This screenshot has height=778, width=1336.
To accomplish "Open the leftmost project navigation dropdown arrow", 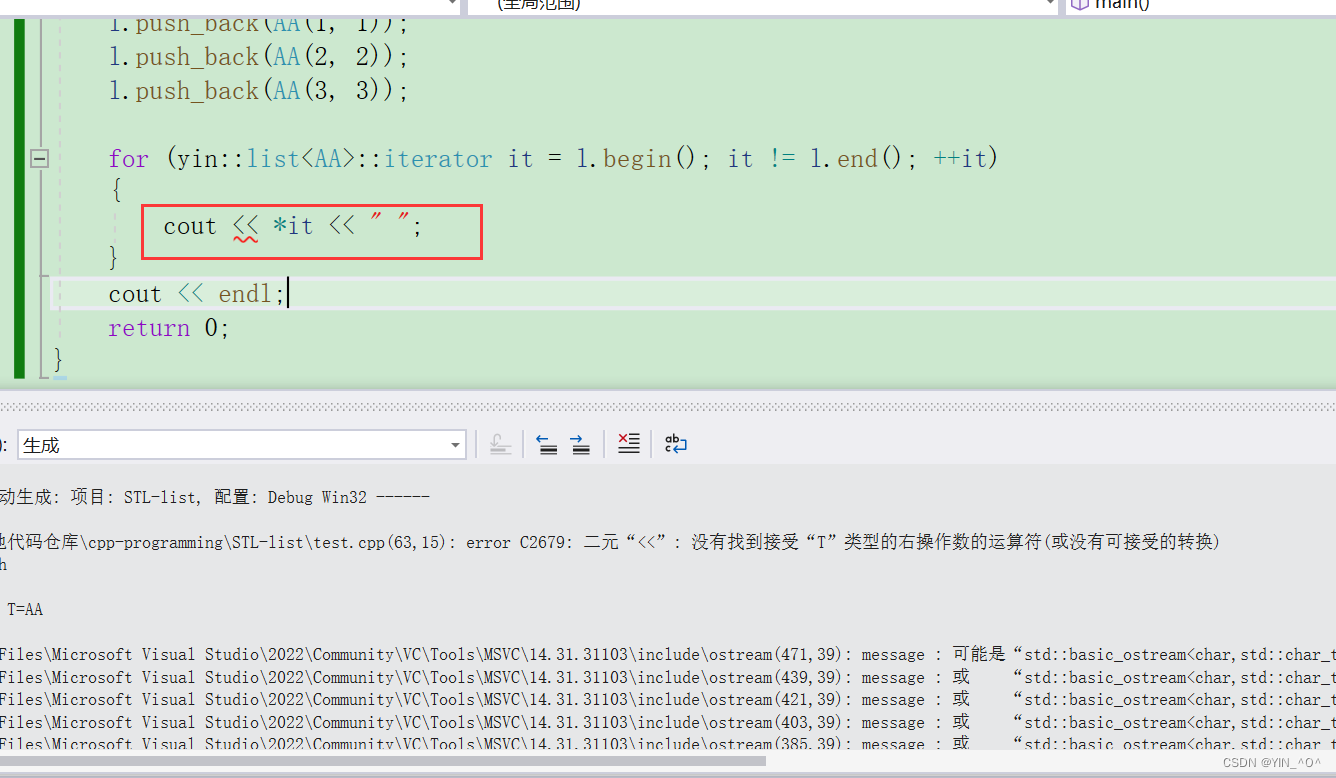I will coord(452,5).
